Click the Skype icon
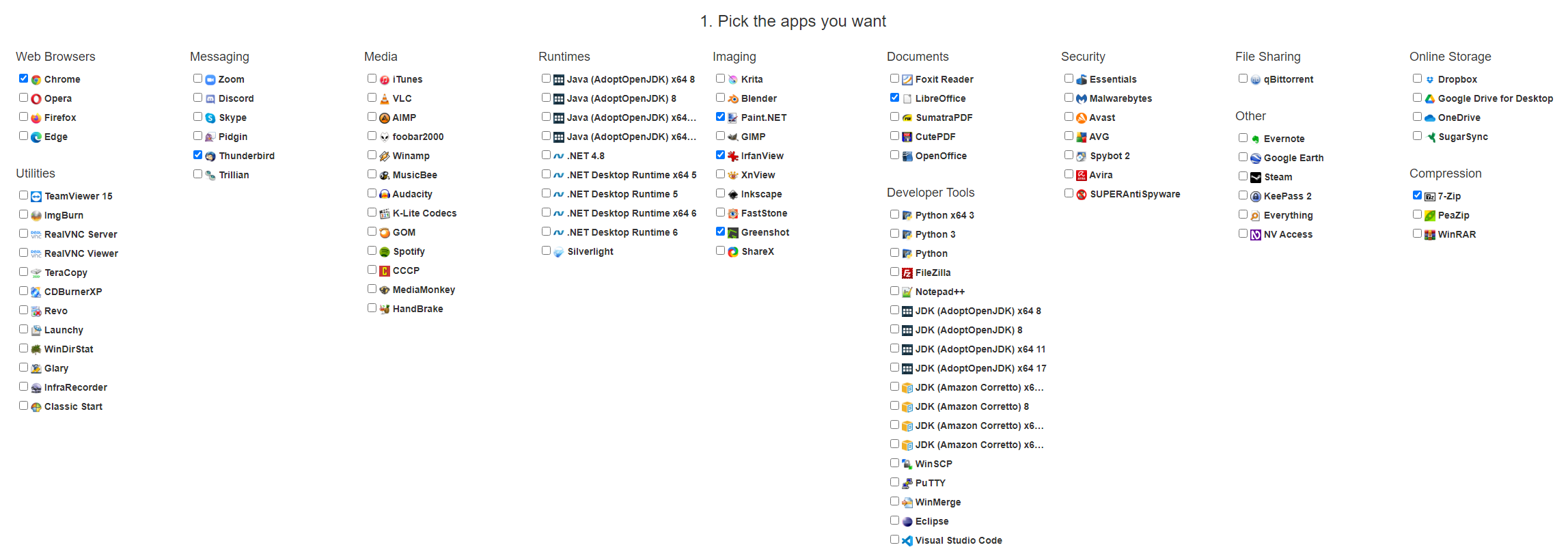 210,118
